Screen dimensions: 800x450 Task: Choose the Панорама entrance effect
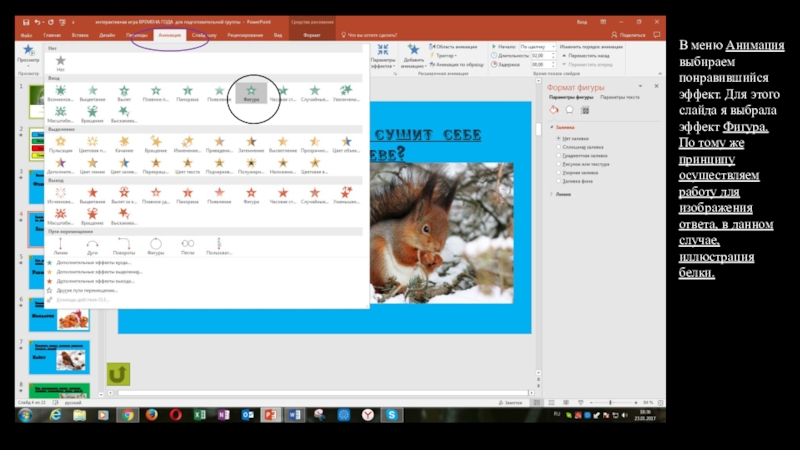pos(187,90)
